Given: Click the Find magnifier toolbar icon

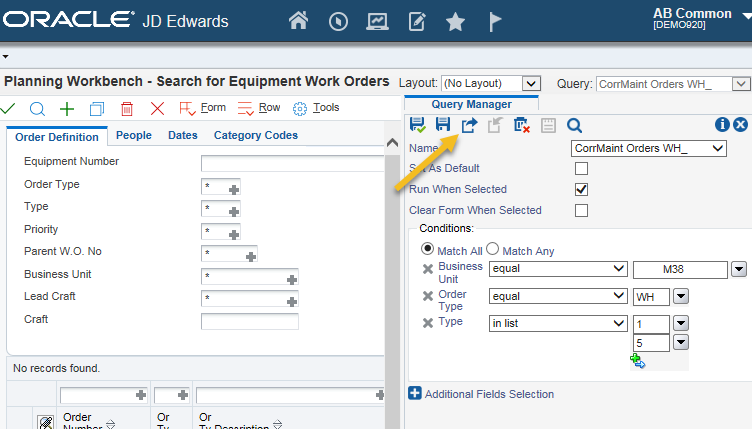Looking at the screenshot, I should click(37, 109).
